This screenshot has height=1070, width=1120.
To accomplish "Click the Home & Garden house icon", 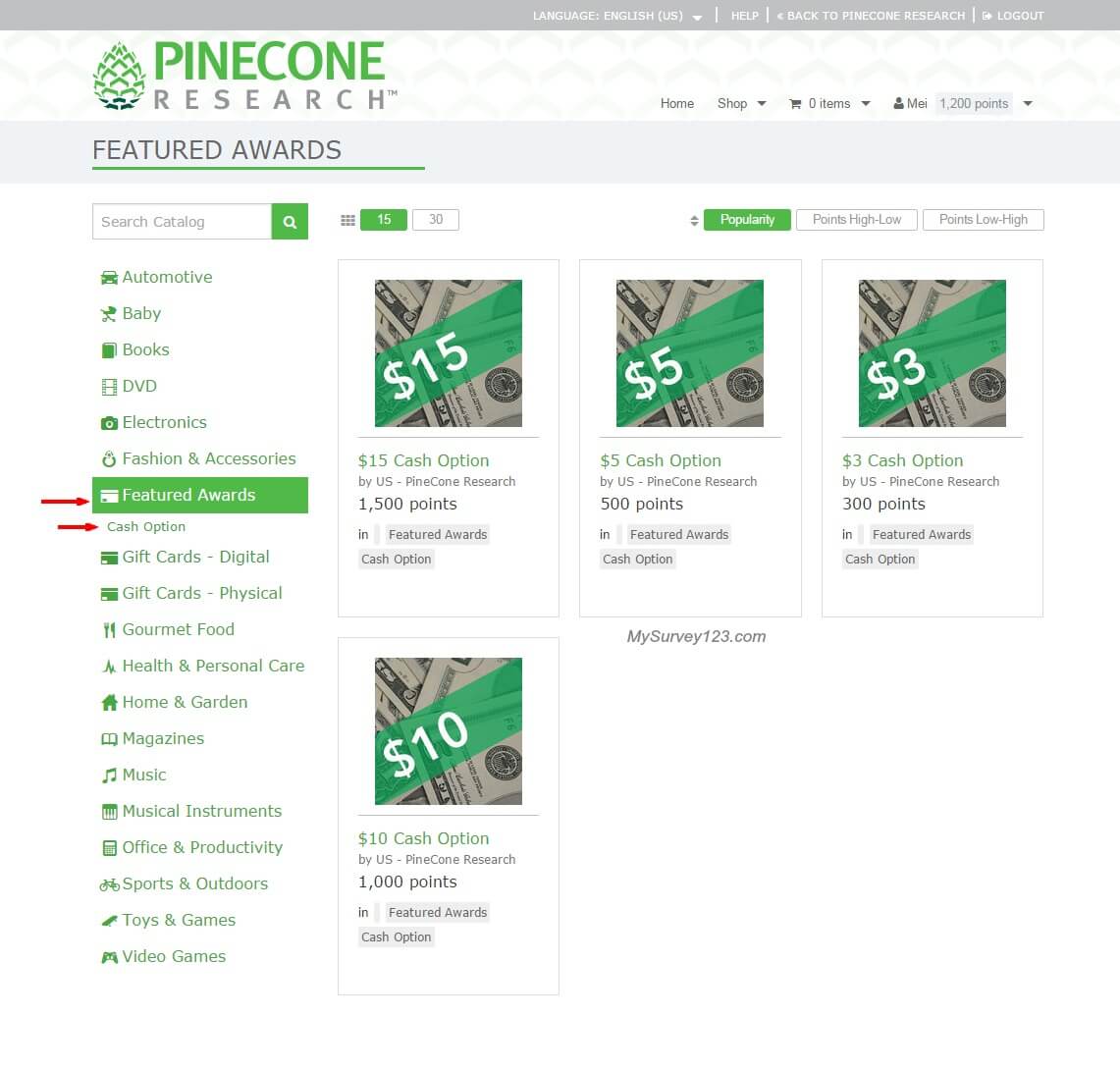I will pos(109,703).
